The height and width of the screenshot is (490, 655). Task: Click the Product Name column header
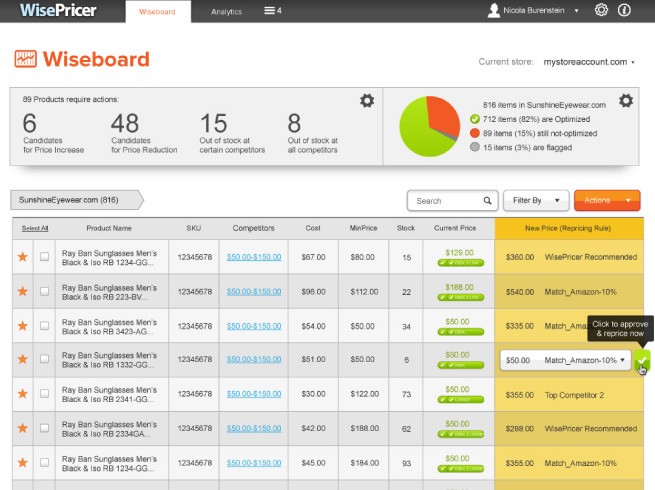(109, 228)
